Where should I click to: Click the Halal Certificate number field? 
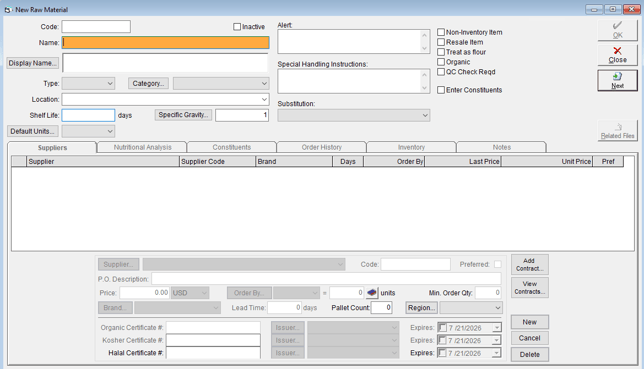[x=213, y=353]
